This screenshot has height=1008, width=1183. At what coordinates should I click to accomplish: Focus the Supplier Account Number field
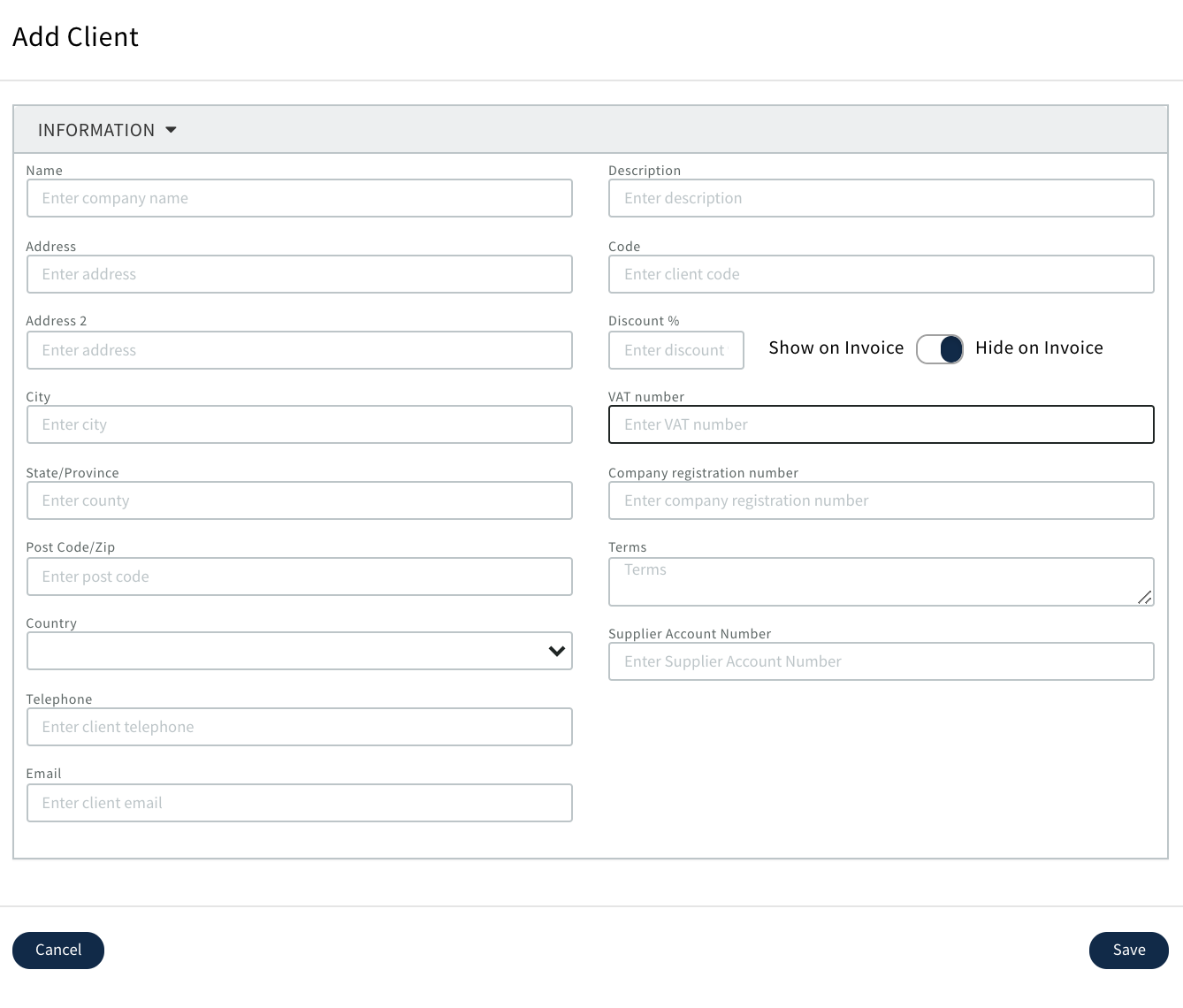coord(881,661)
